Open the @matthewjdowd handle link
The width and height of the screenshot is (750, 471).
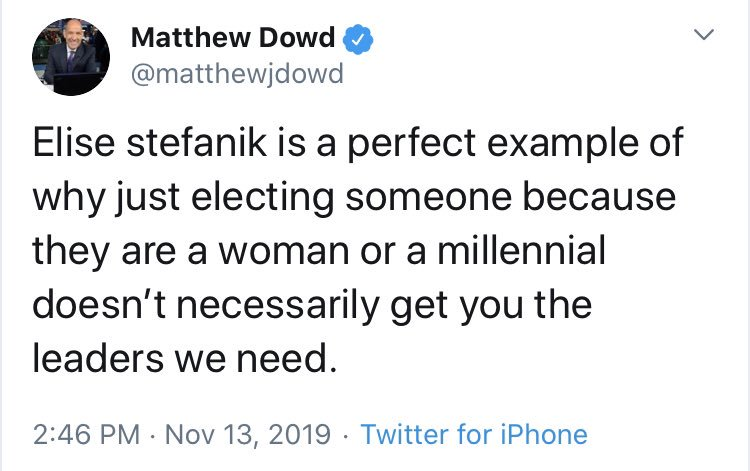(x=236, y=74)
